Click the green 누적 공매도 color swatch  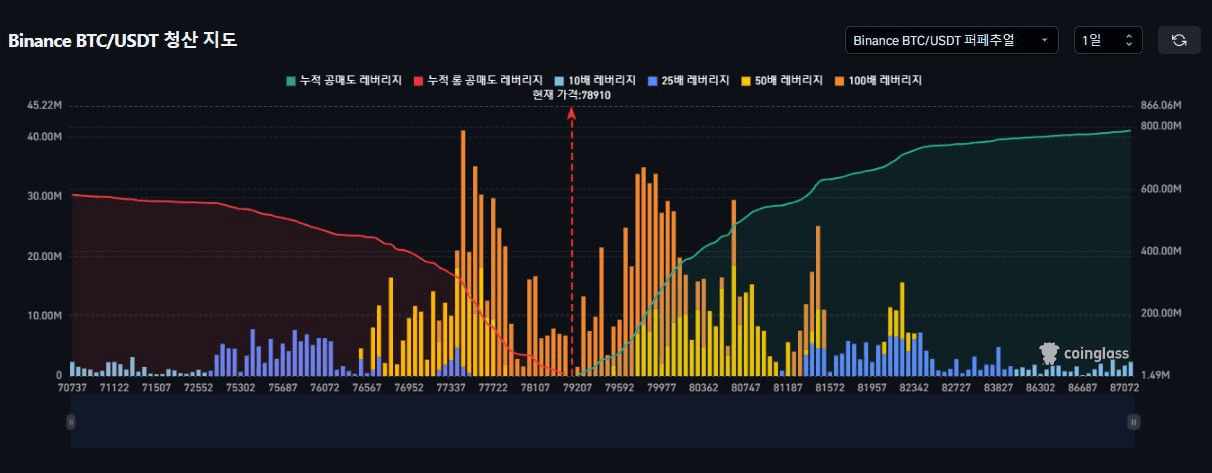290,80
